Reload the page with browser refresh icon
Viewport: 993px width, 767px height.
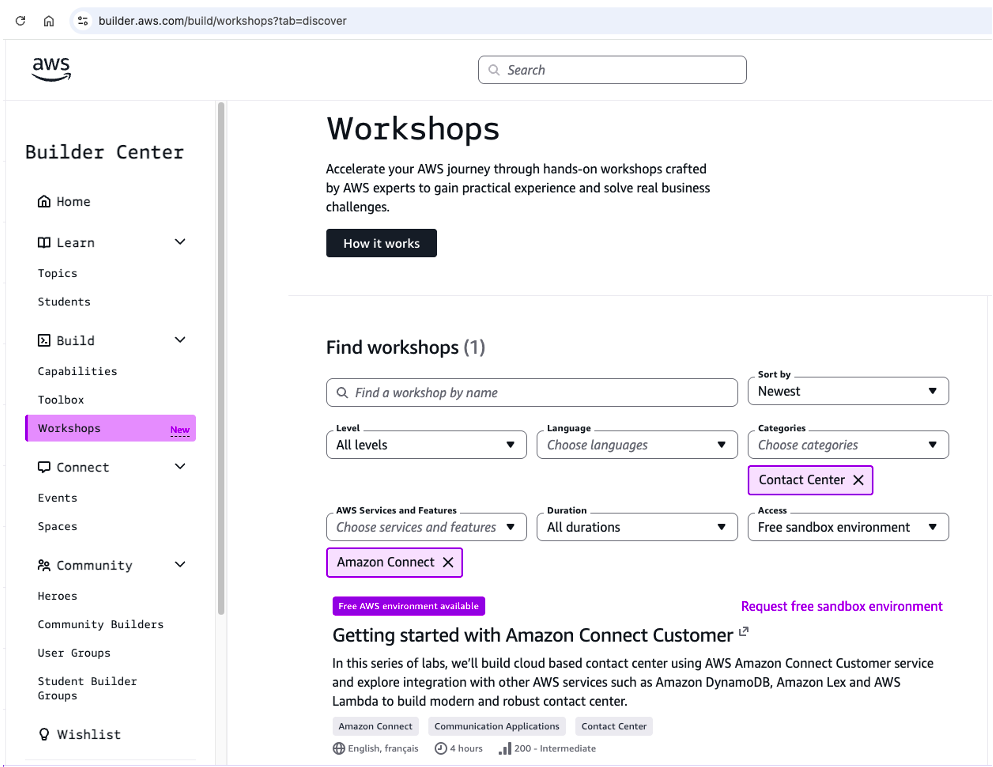(20, 21)
